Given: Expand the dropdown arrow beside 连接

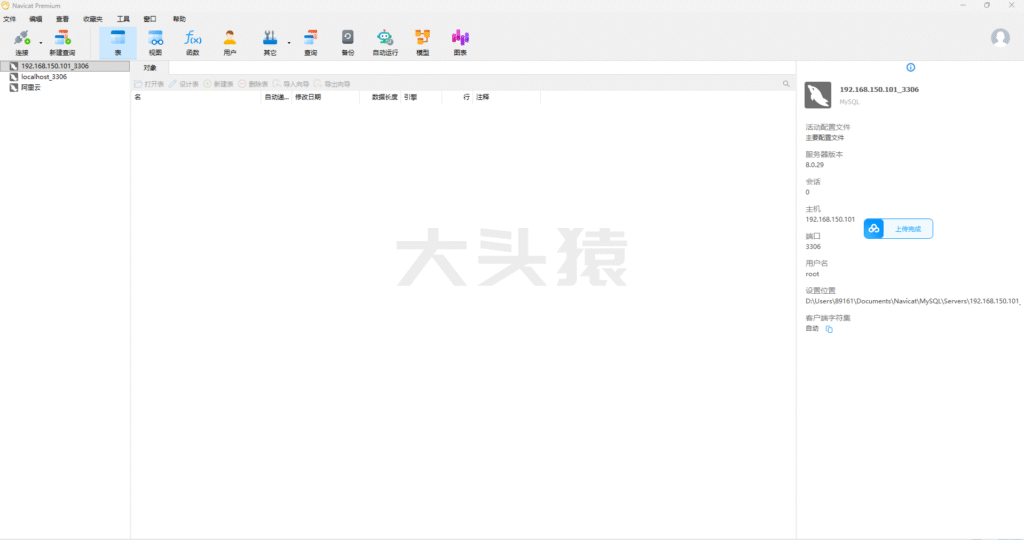Looking at the screenshot, I should point(41,43).
